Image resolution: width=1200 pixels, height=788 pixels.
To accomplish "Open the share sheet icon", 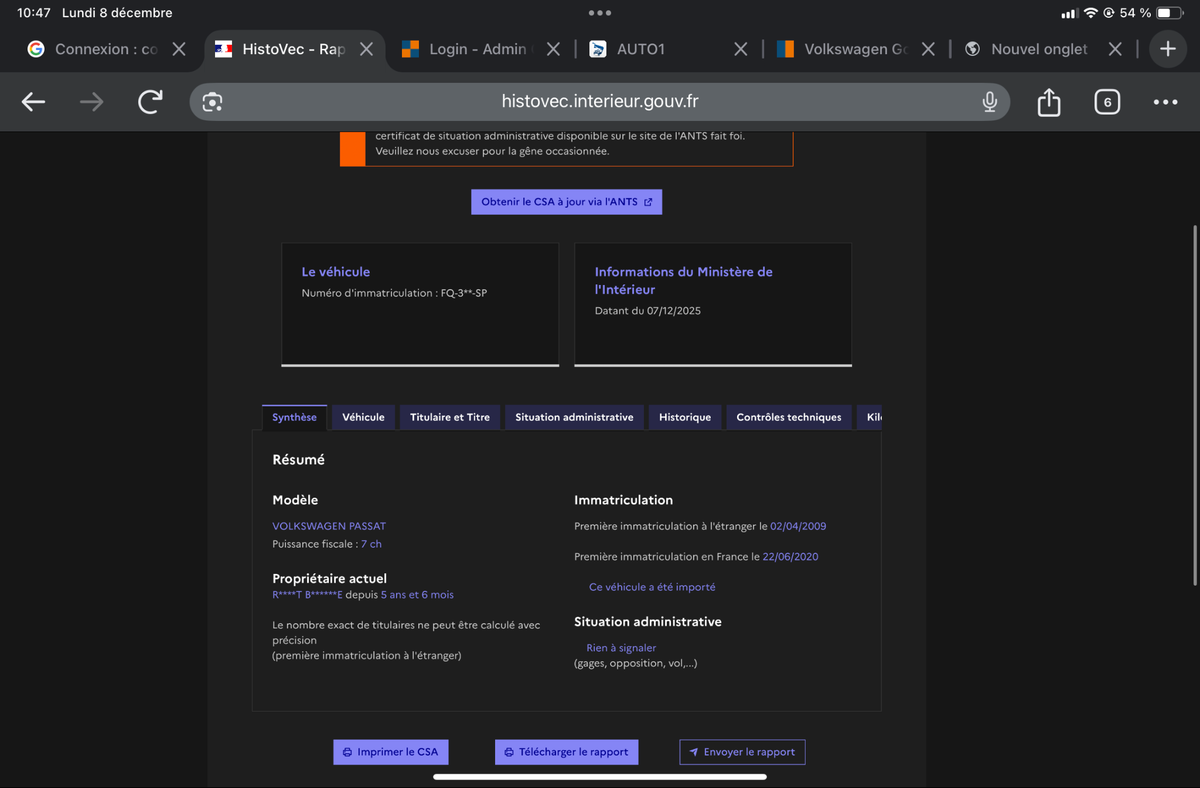I will [x=1048, y=102].
